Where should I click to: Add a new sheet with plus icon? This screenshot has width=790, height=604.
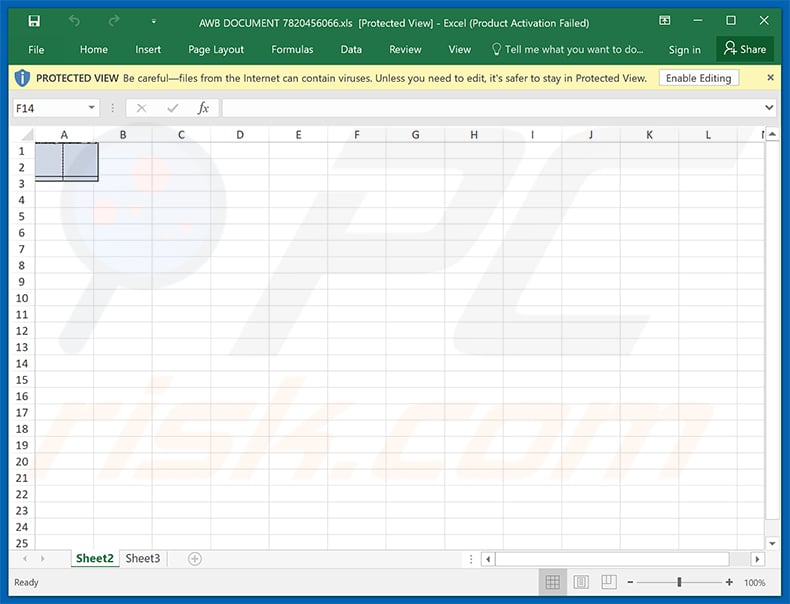tap(195, 559)
